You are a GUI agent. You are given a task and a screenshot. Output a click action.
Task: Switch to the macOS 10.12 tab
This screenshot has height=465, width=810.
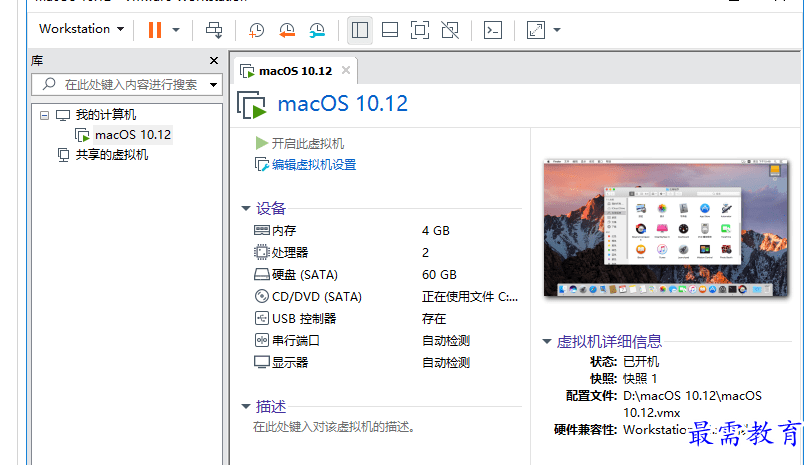[295, 71]
